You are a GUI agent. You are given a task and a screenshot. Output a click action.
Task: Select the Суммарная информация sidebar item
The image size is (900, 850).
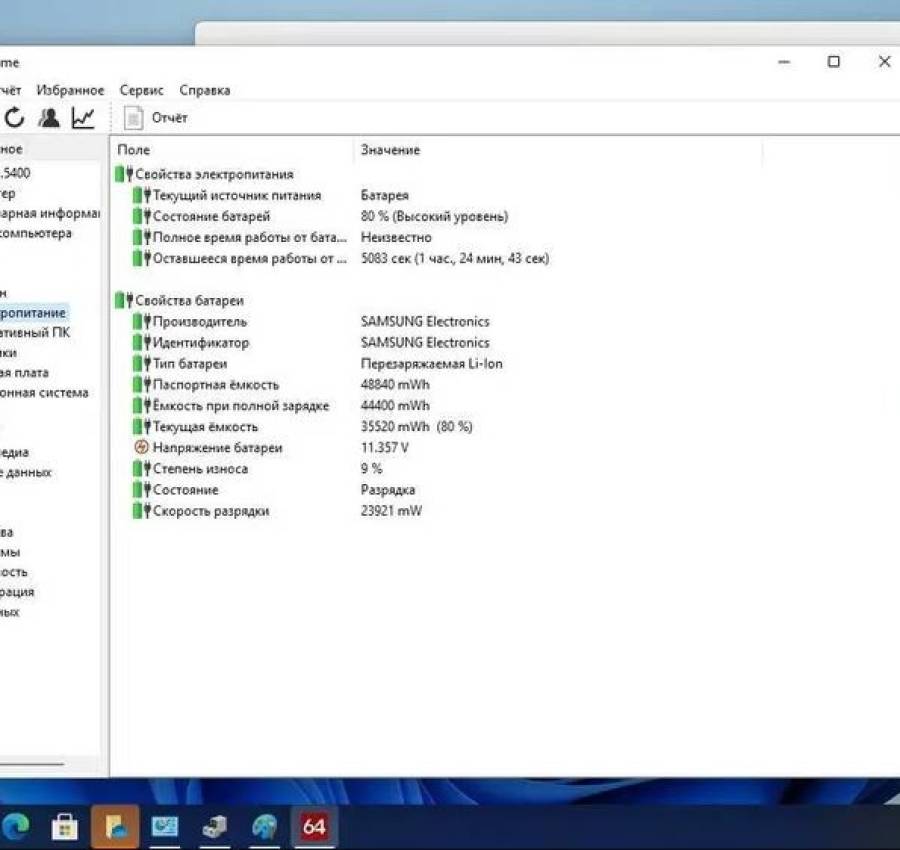(50, 213)
